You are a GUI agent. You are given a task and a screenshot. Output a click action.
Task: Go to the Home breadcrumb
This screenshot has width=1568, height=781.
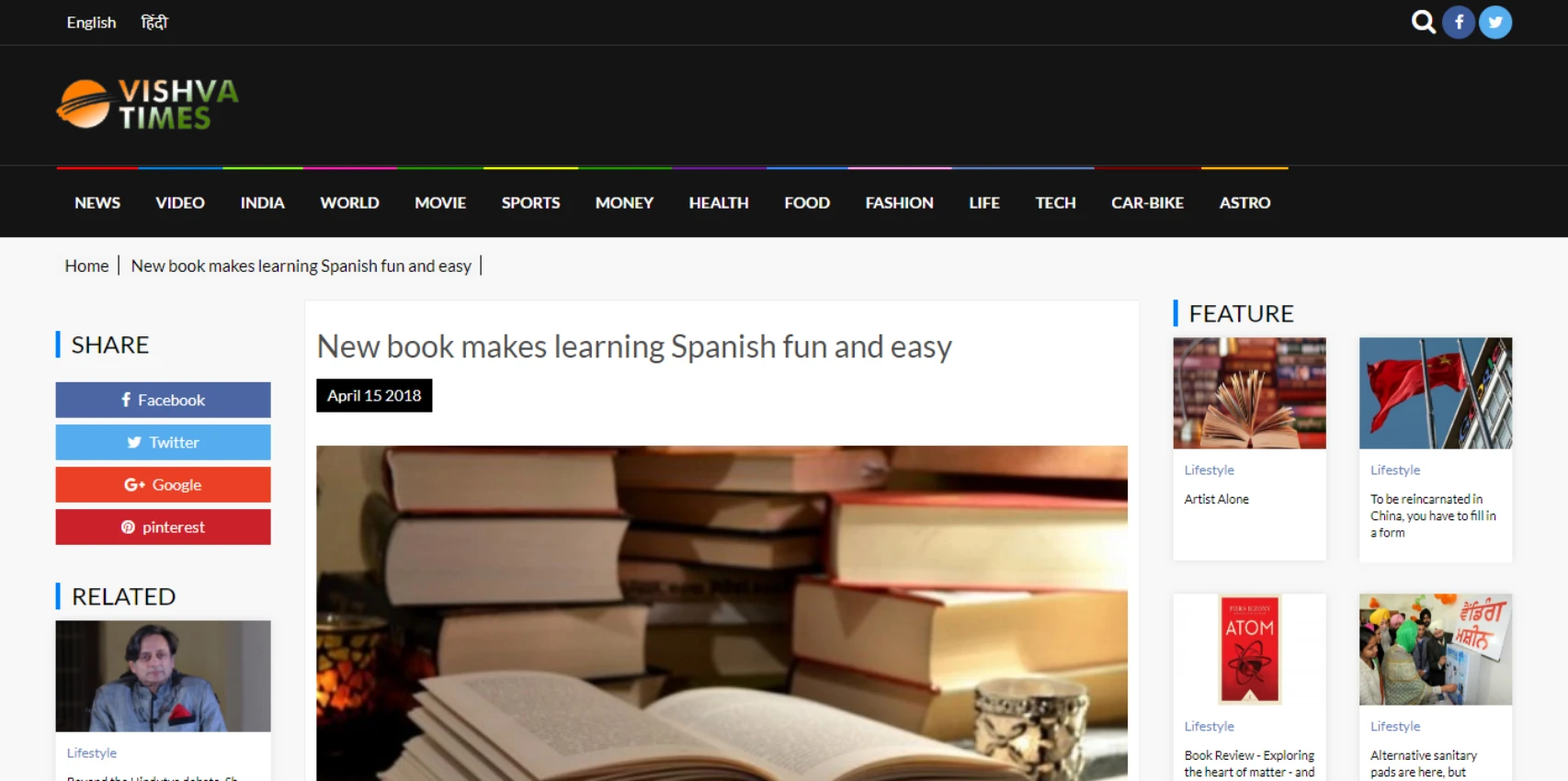pos(86,266)
